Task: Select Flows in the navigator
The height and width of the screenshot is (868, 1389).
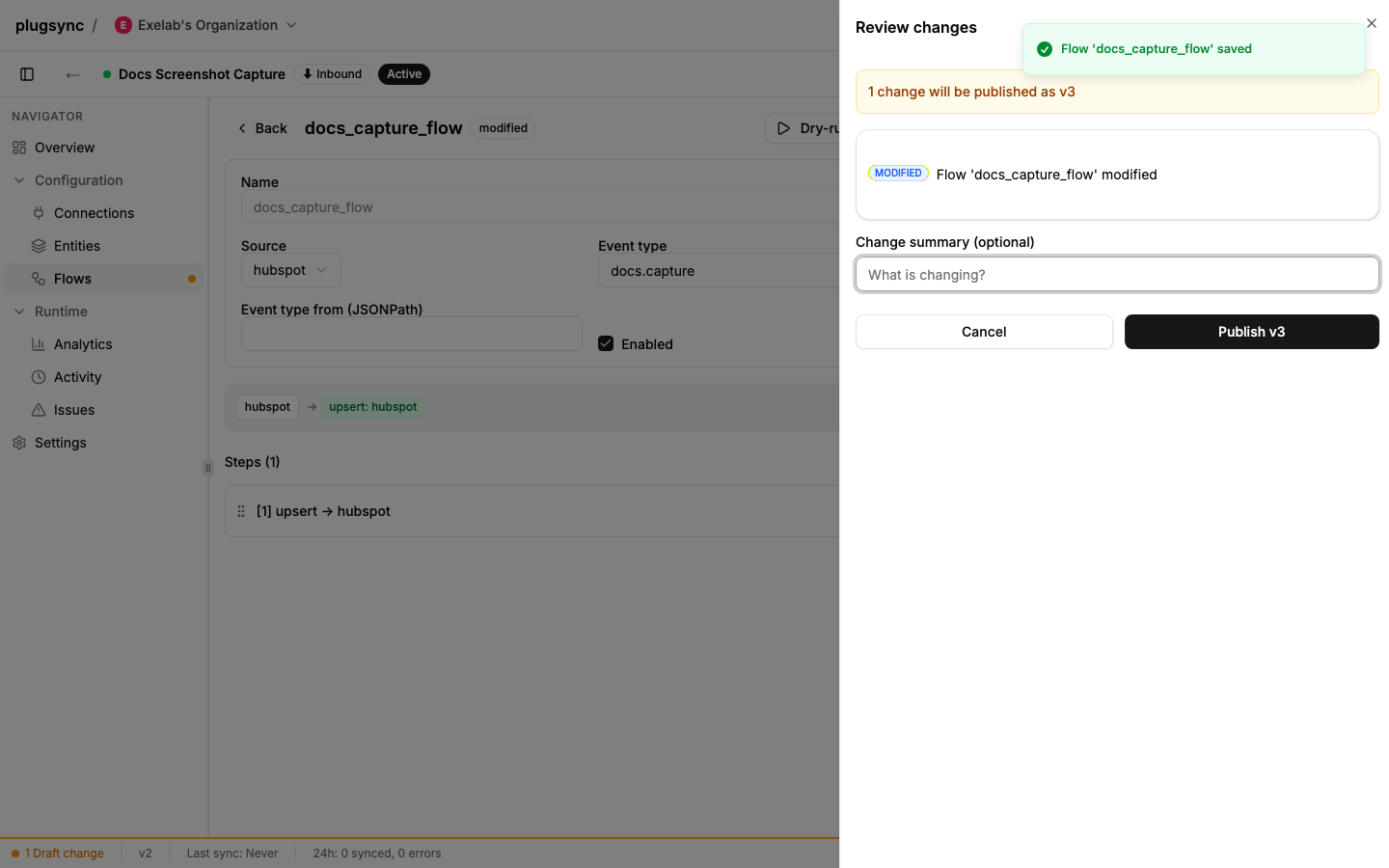Action: tap(103, 279)
